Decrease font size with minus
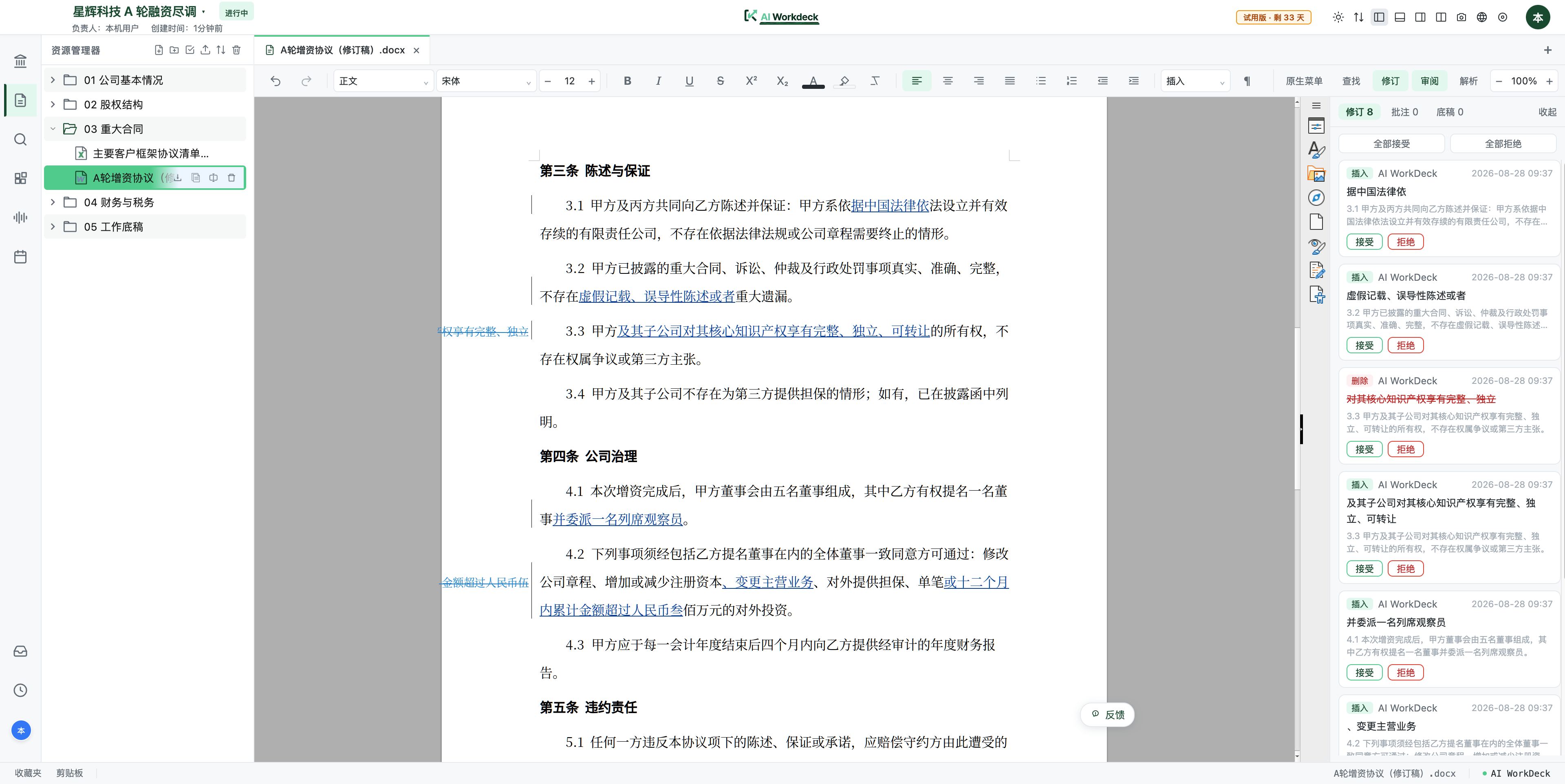This screenshot has width=1565, height=784. [x=548, y=81]
